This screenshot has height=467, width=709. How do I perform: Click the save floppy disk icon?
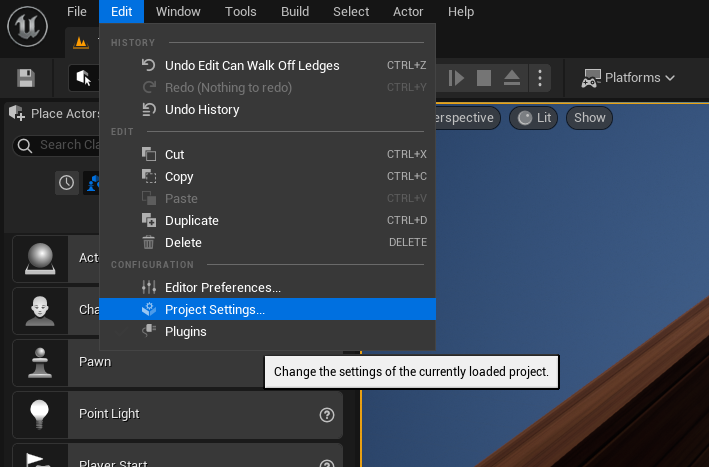click(26, 78)
